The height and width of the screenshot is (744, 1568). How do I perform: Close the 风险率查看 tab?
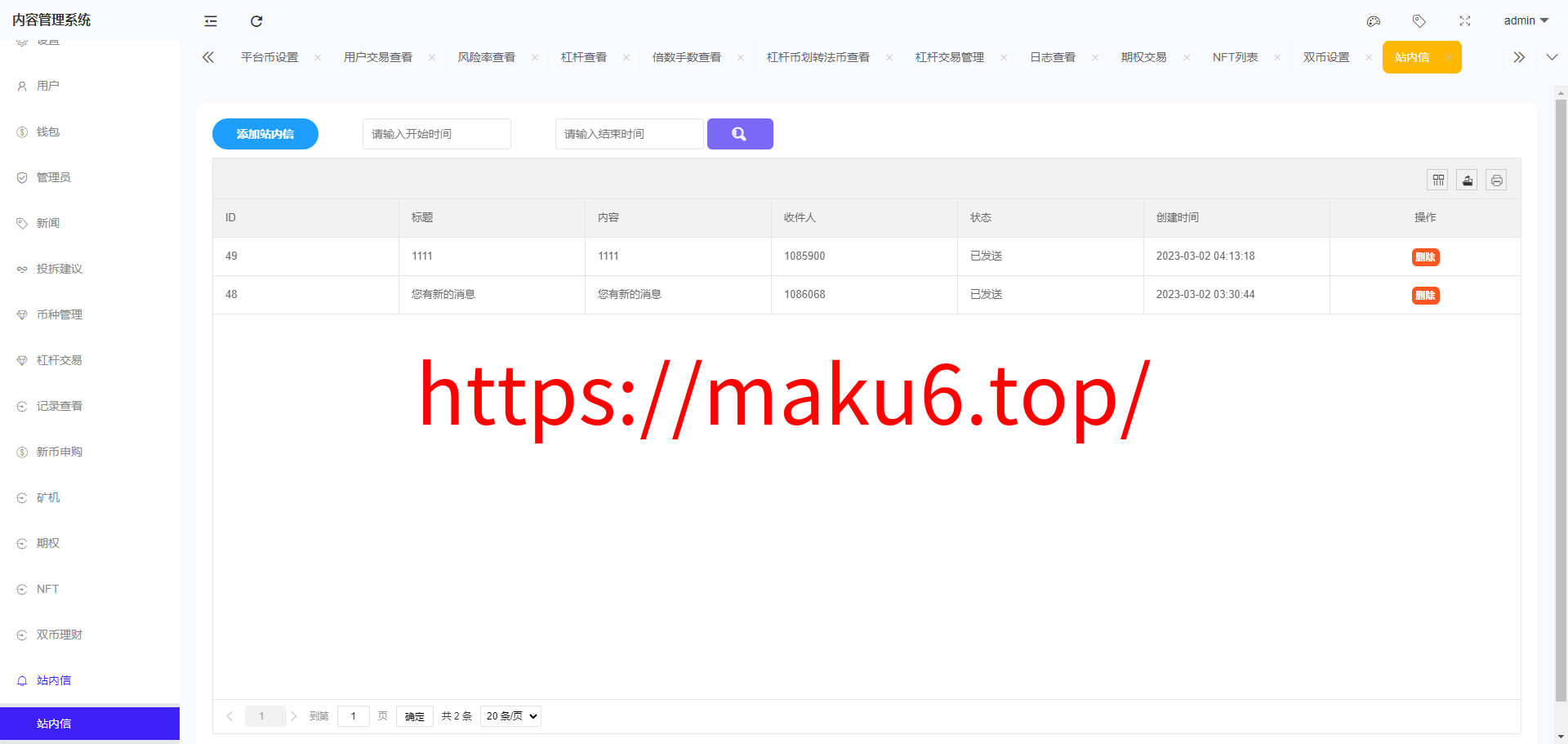point(535,57)
